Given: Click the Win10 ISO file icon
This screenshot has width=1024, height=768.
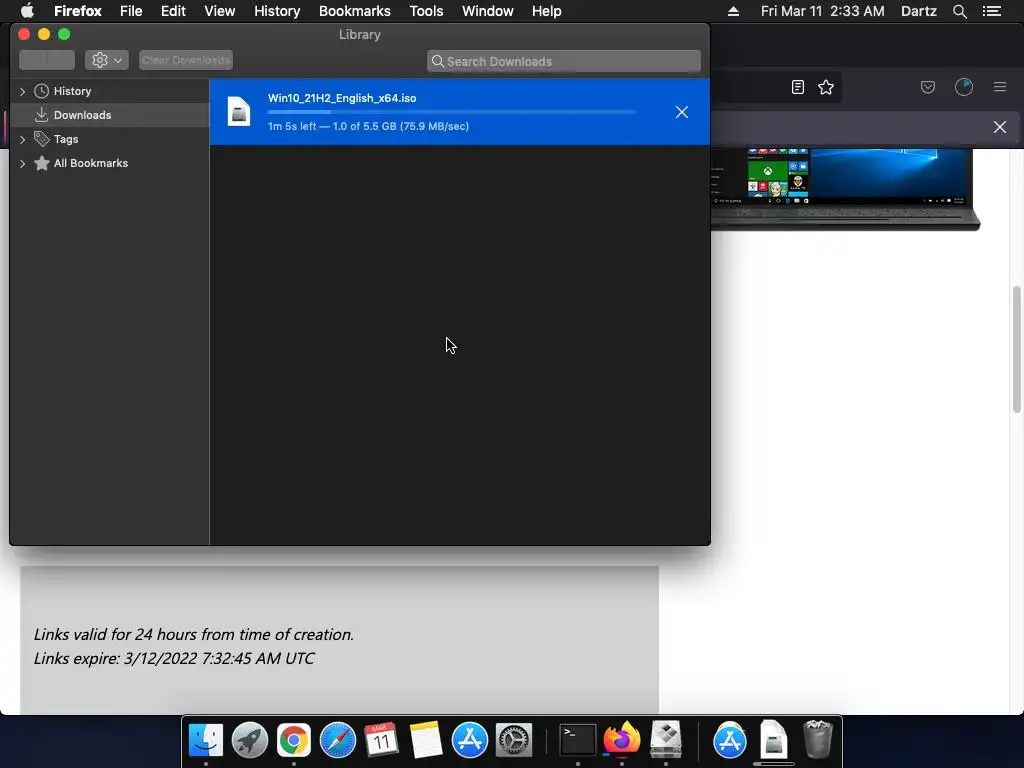Looking at the screenshot, I should pyautogui.click(x=239, y=111).
